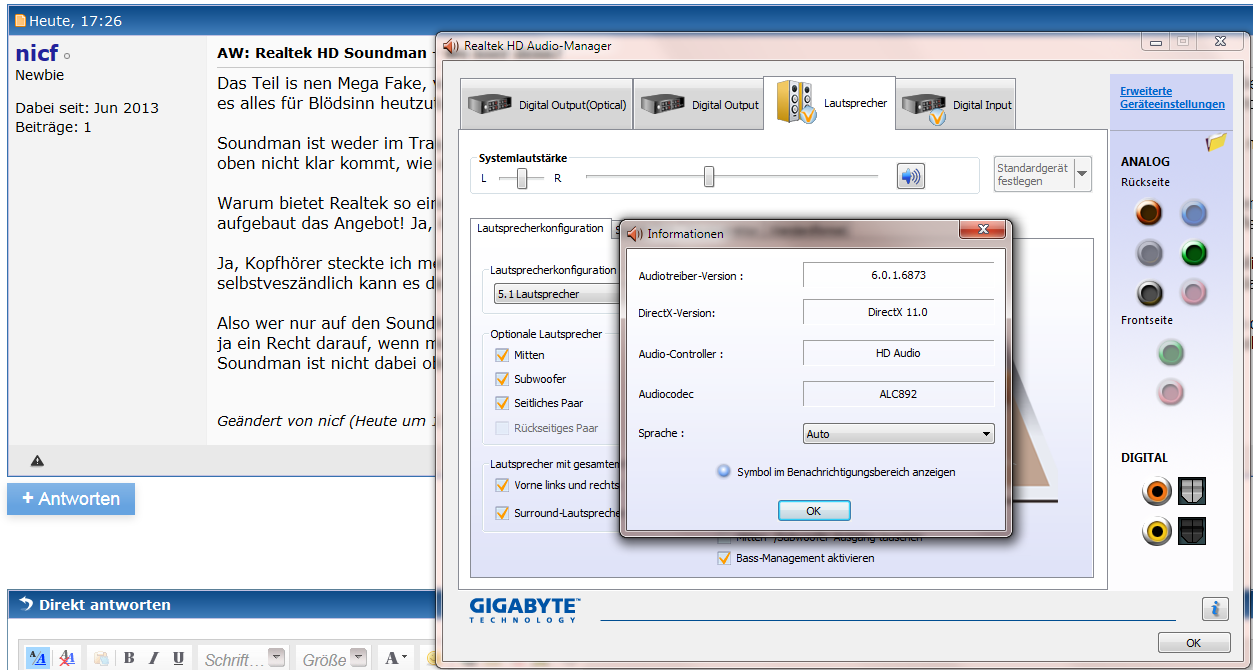Select the orange rear-panel analog jack
This screenshot has height=670, width=1253.
tap(1150, 212)
